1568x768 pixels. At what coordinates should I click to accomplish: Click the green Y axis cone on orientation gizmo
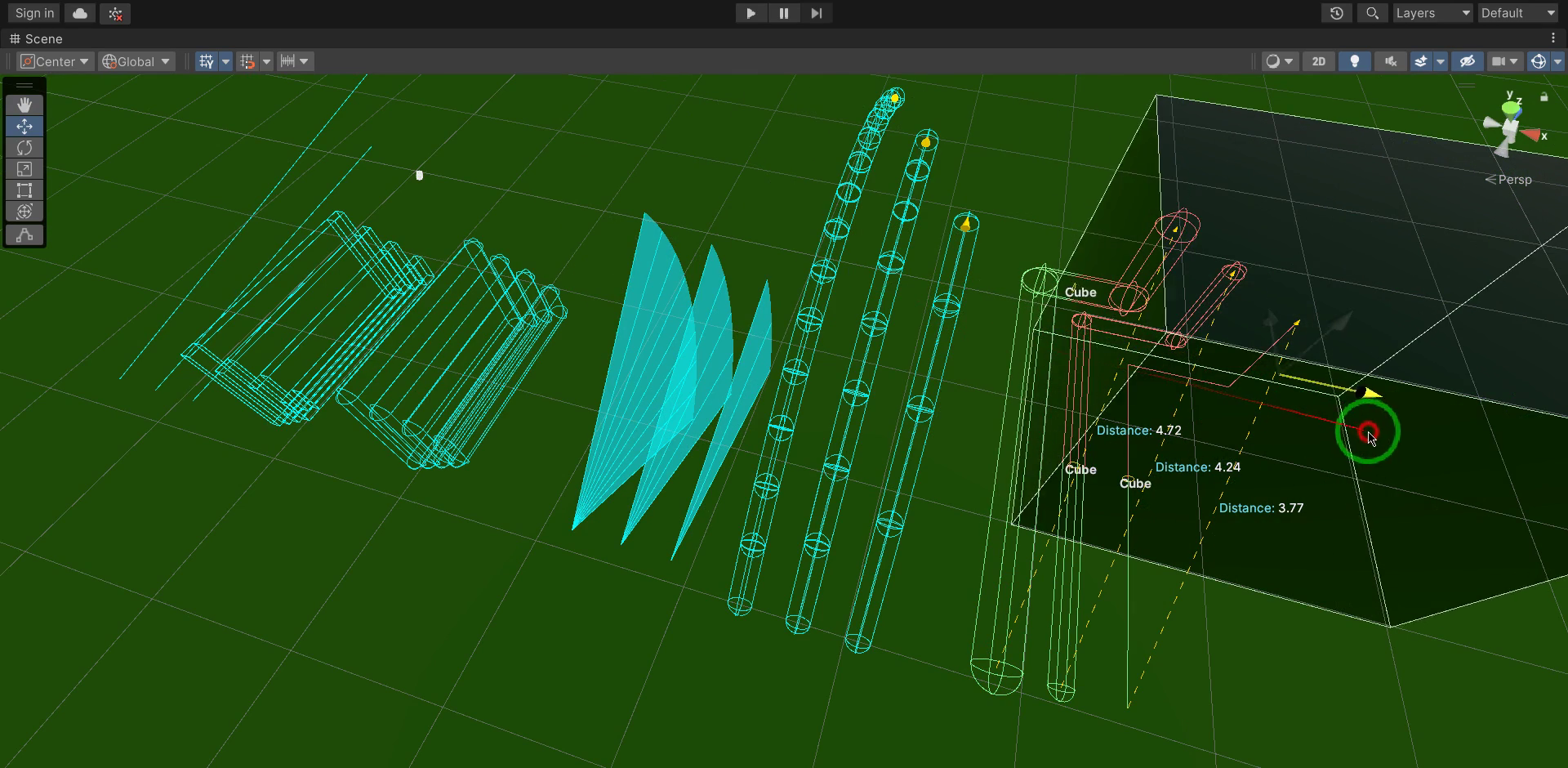coord(1512,108)
